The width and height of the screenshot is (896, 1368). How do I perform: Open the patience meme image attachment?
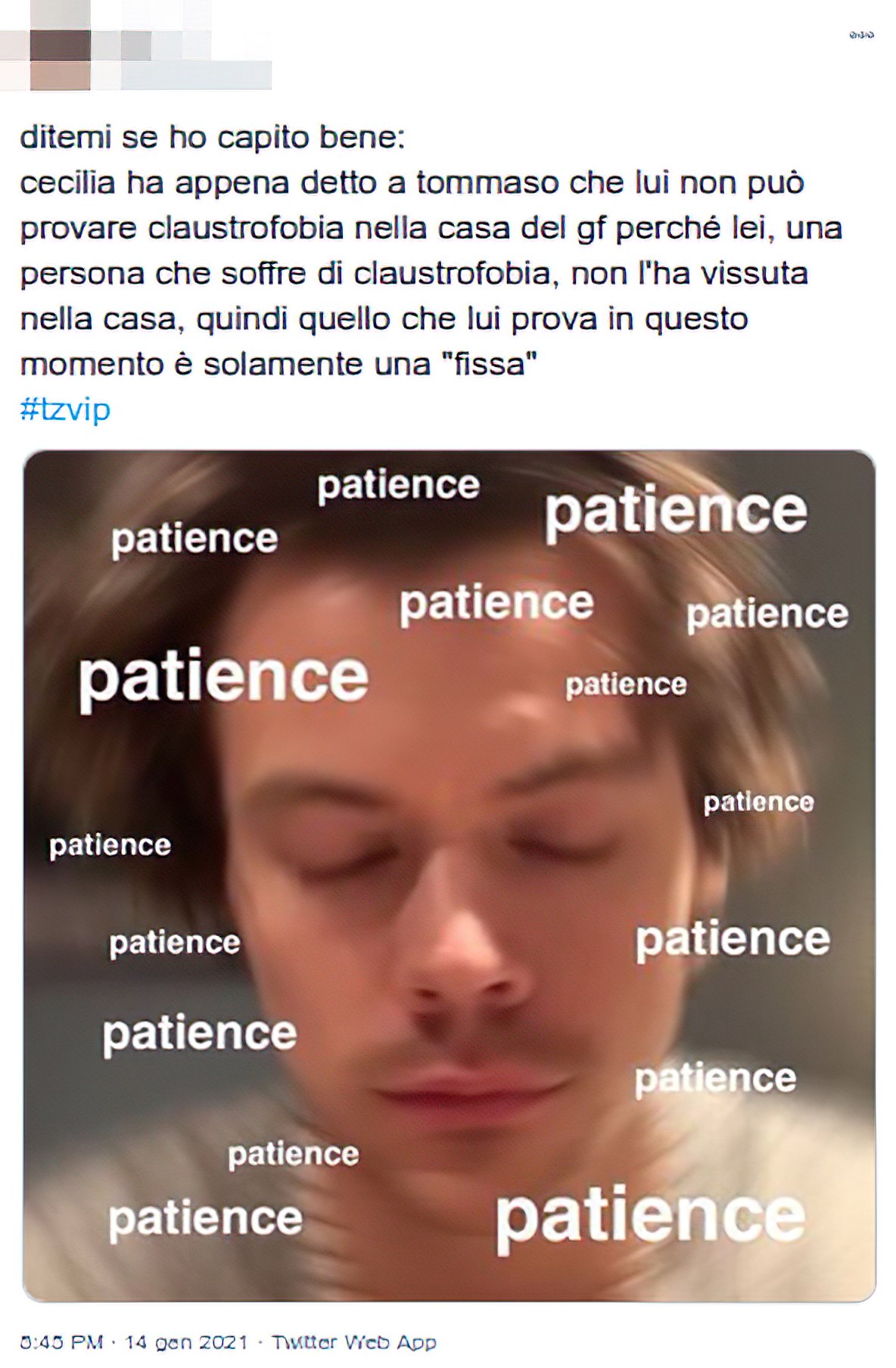click(449, 875)
